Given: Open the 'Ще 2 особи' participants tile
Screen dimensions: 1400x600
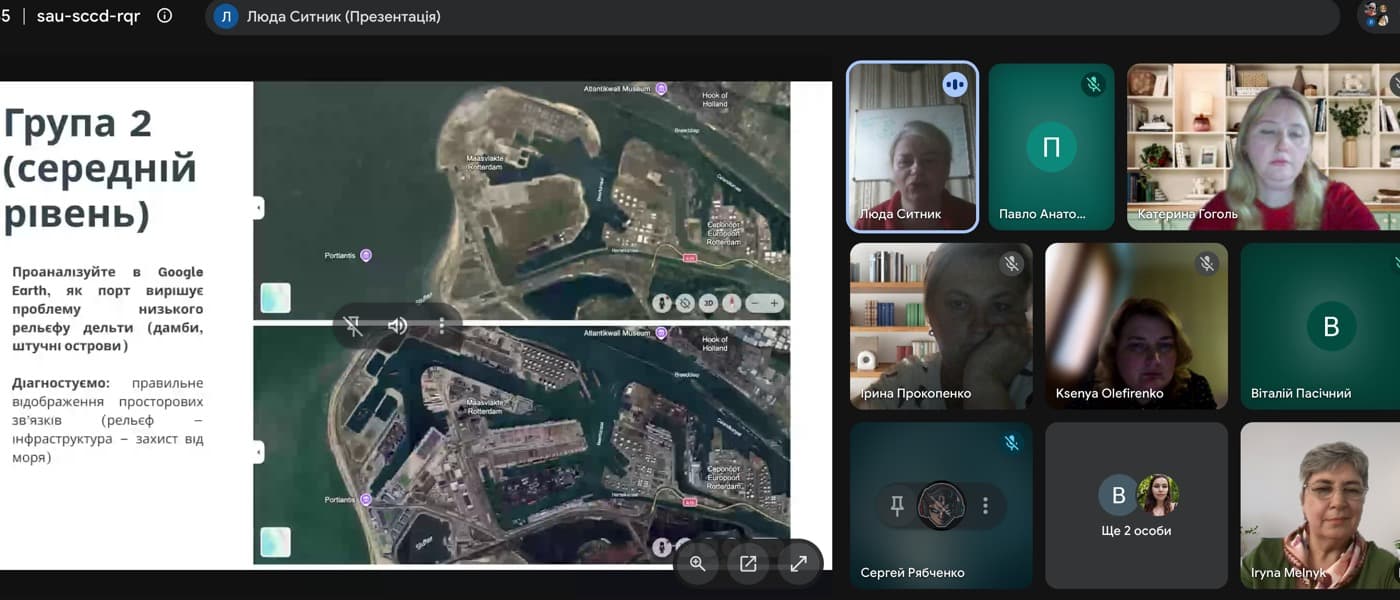Looking at the screenshot, I should point(1136,505).
